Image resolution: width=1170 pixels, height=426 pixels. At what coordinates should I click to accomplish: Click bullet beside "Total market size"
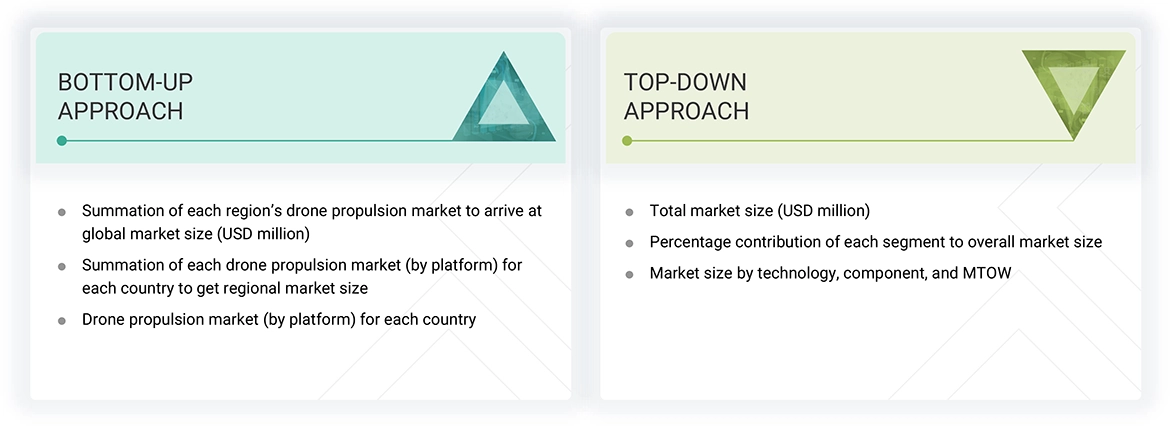[x=629, y=212]
